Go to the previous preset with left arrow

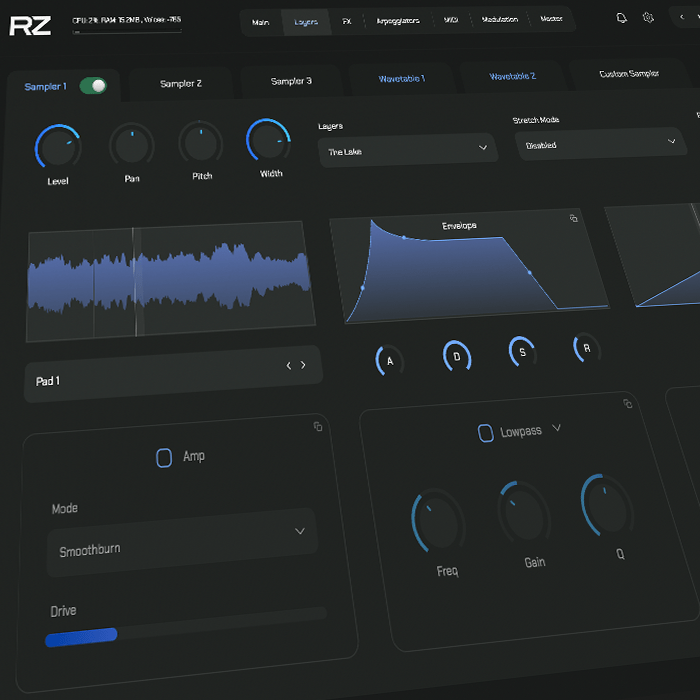[289, 366]
